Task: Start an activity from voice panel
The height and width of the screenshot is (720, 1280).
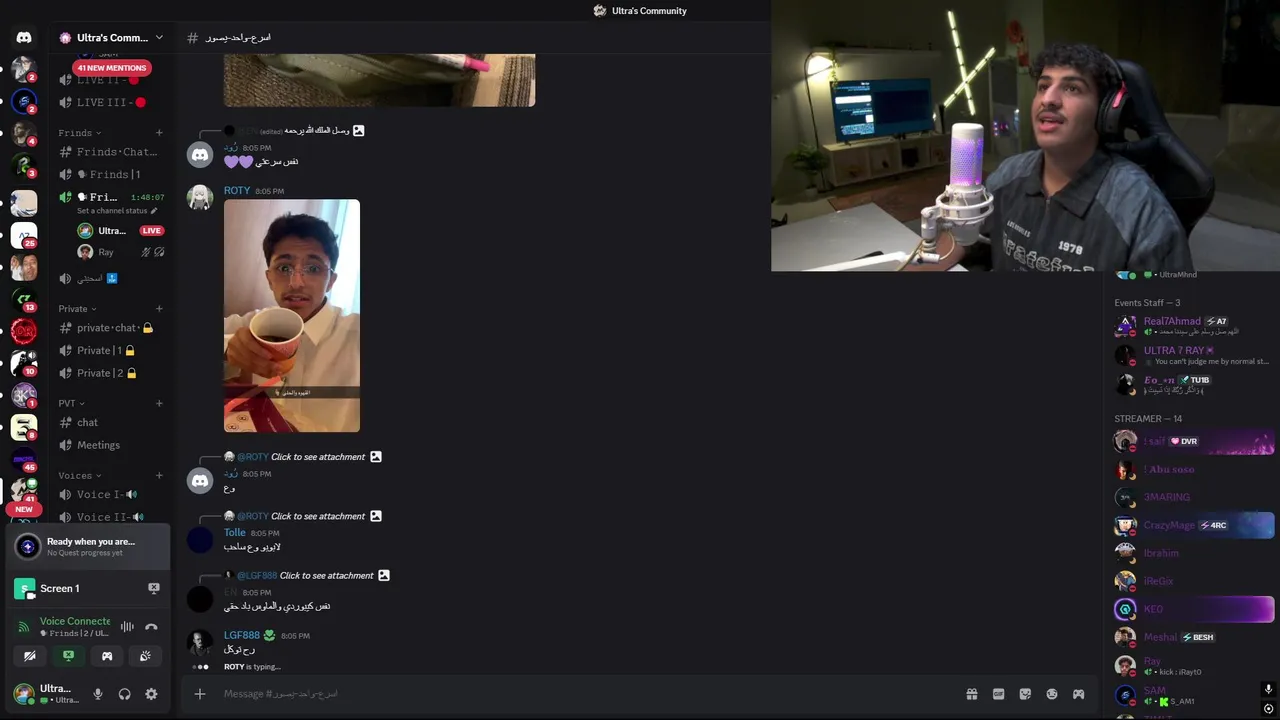Action: (x=107, y=656)
